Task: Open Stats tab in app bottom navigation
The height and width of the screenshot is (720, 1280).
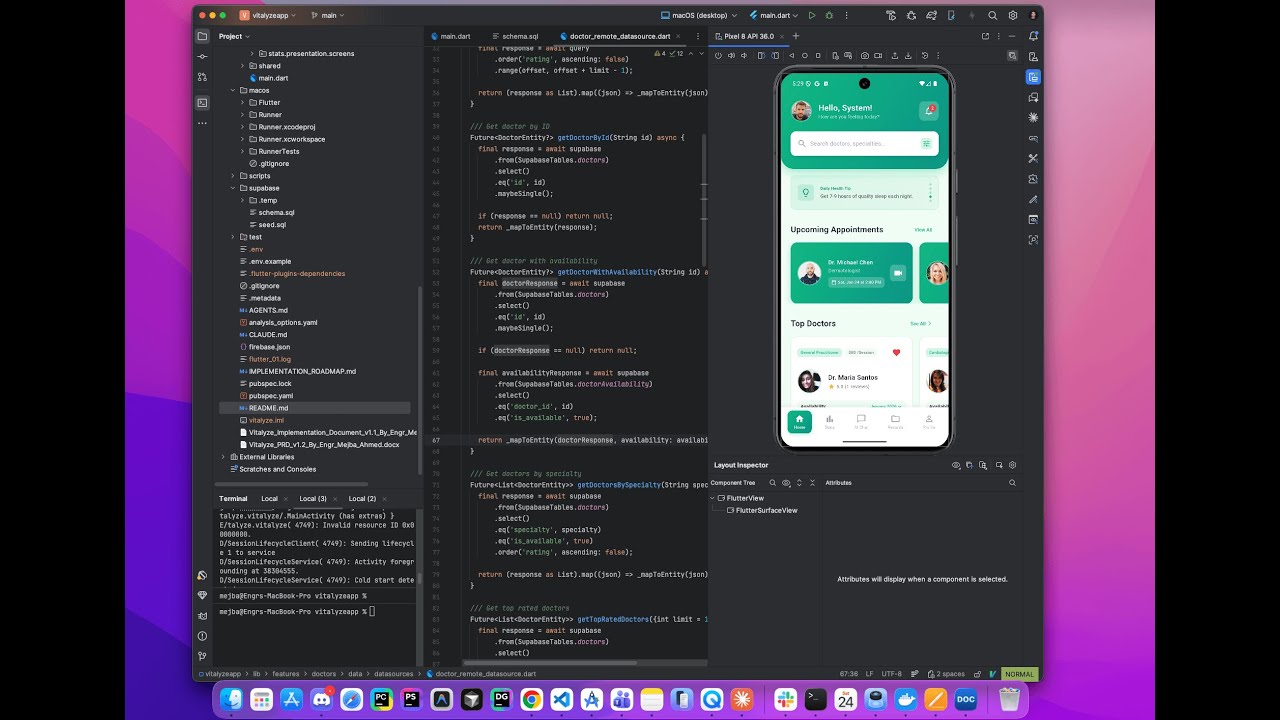Action: [829, 421]
